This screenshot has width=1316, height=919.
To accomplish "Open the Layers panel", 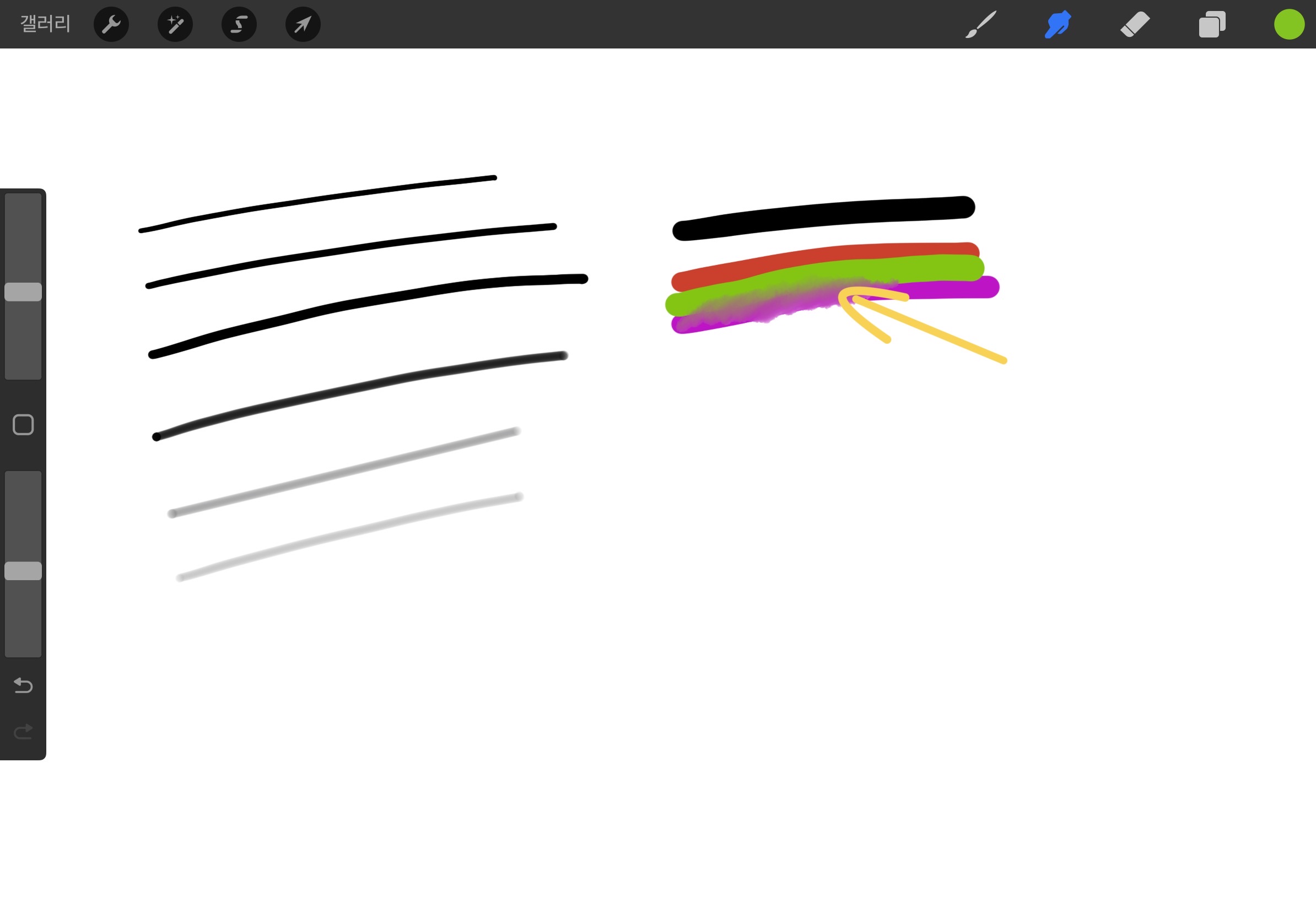I will click(x=1212, y=24).
